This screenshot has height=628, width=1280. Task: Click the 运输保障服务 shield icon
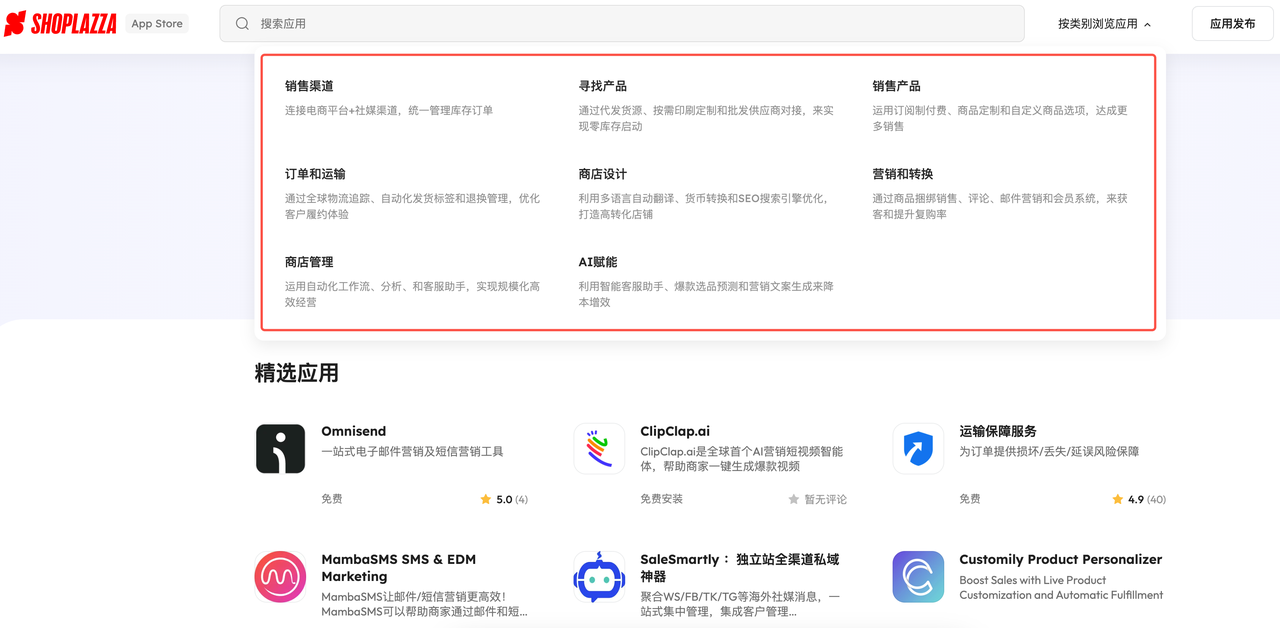[x=918, y=448]
